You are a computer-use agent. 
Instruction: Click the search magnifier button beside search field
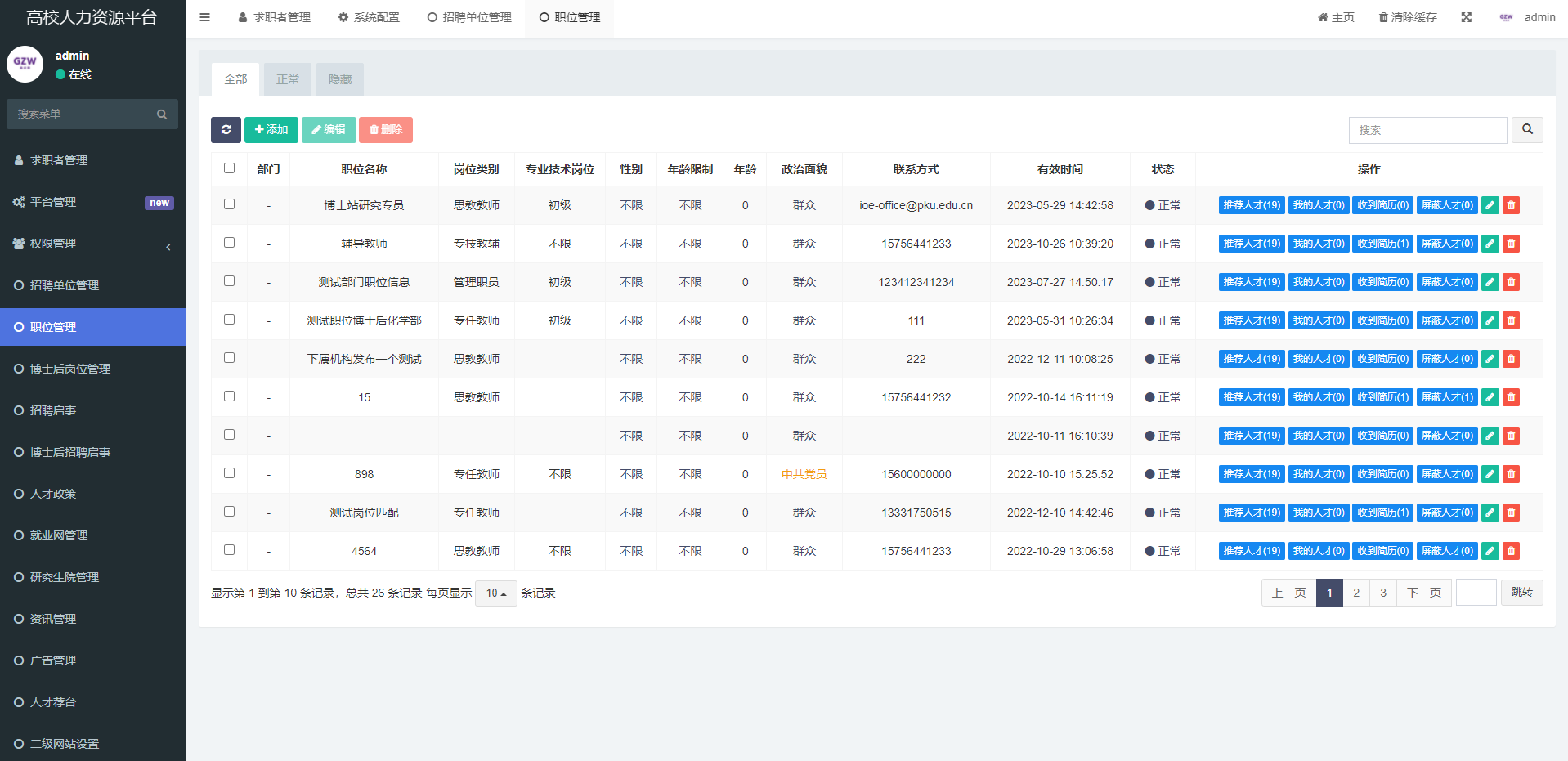1526,130
